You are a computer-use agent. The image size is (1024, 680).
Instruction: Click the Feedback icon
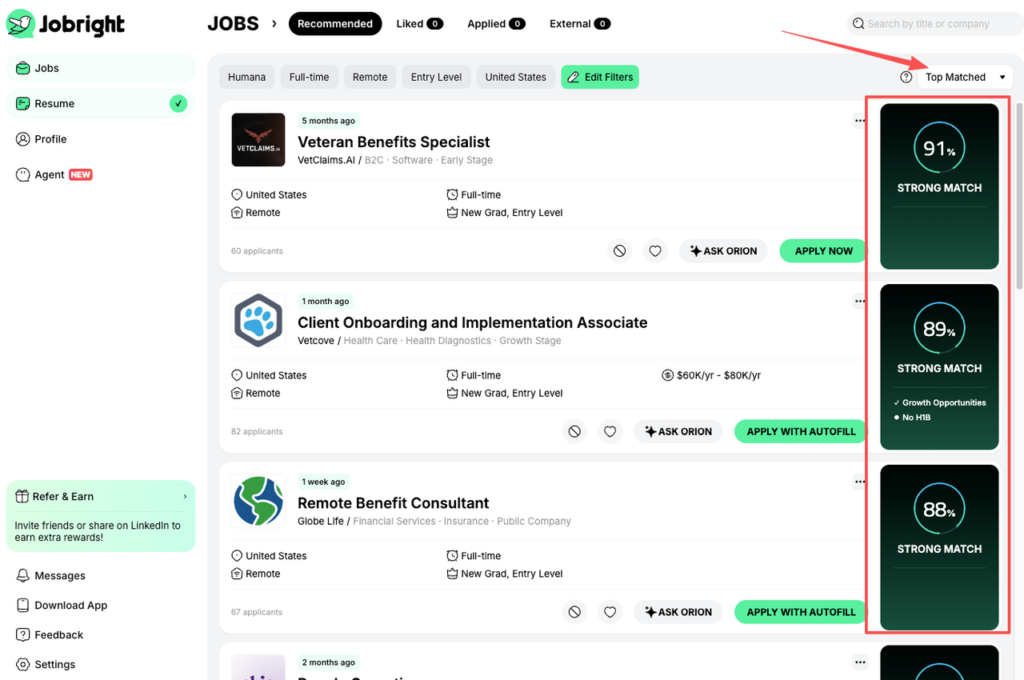click(22, 634)
